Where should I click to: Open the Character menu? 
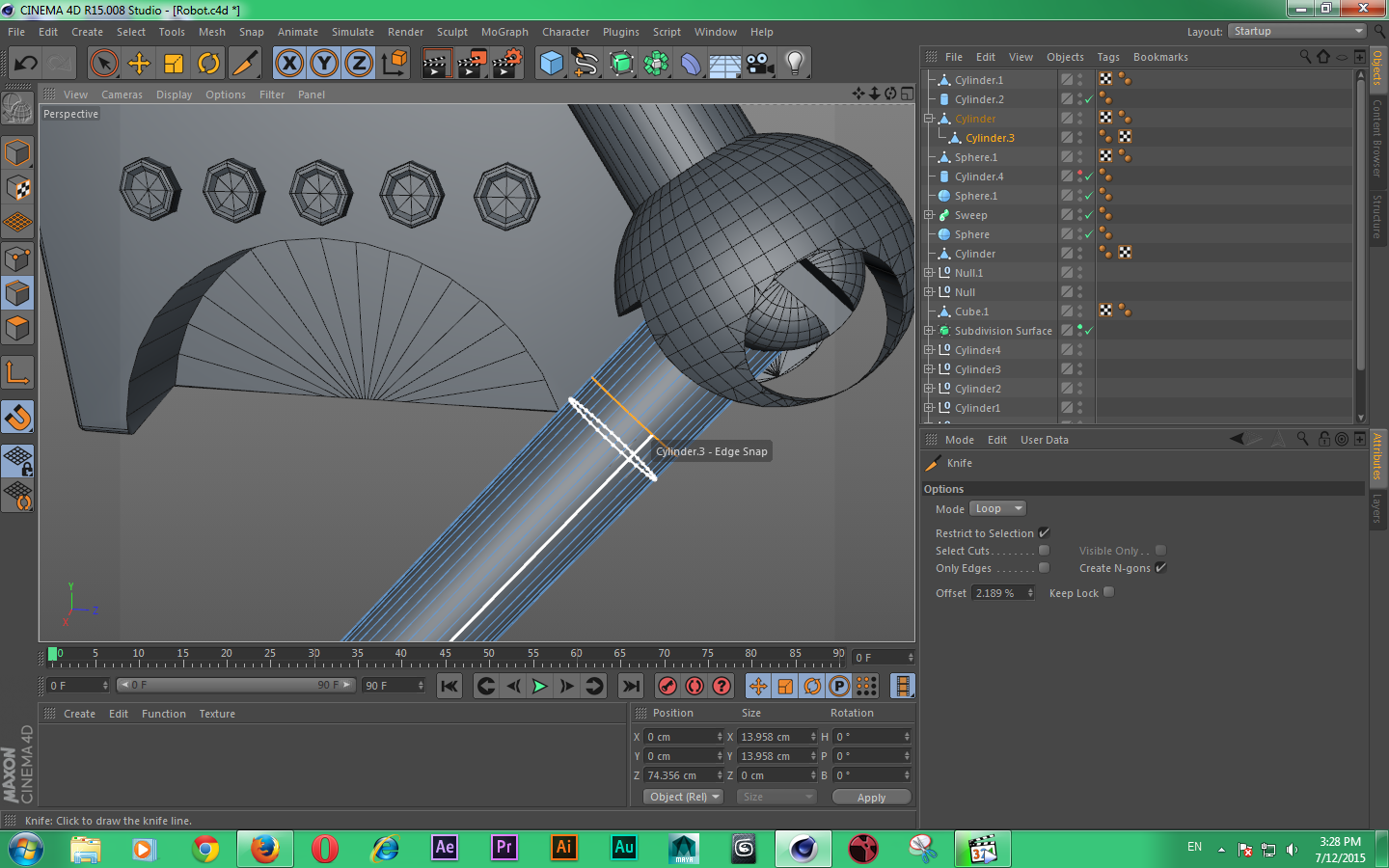click(x=565, y=32)
